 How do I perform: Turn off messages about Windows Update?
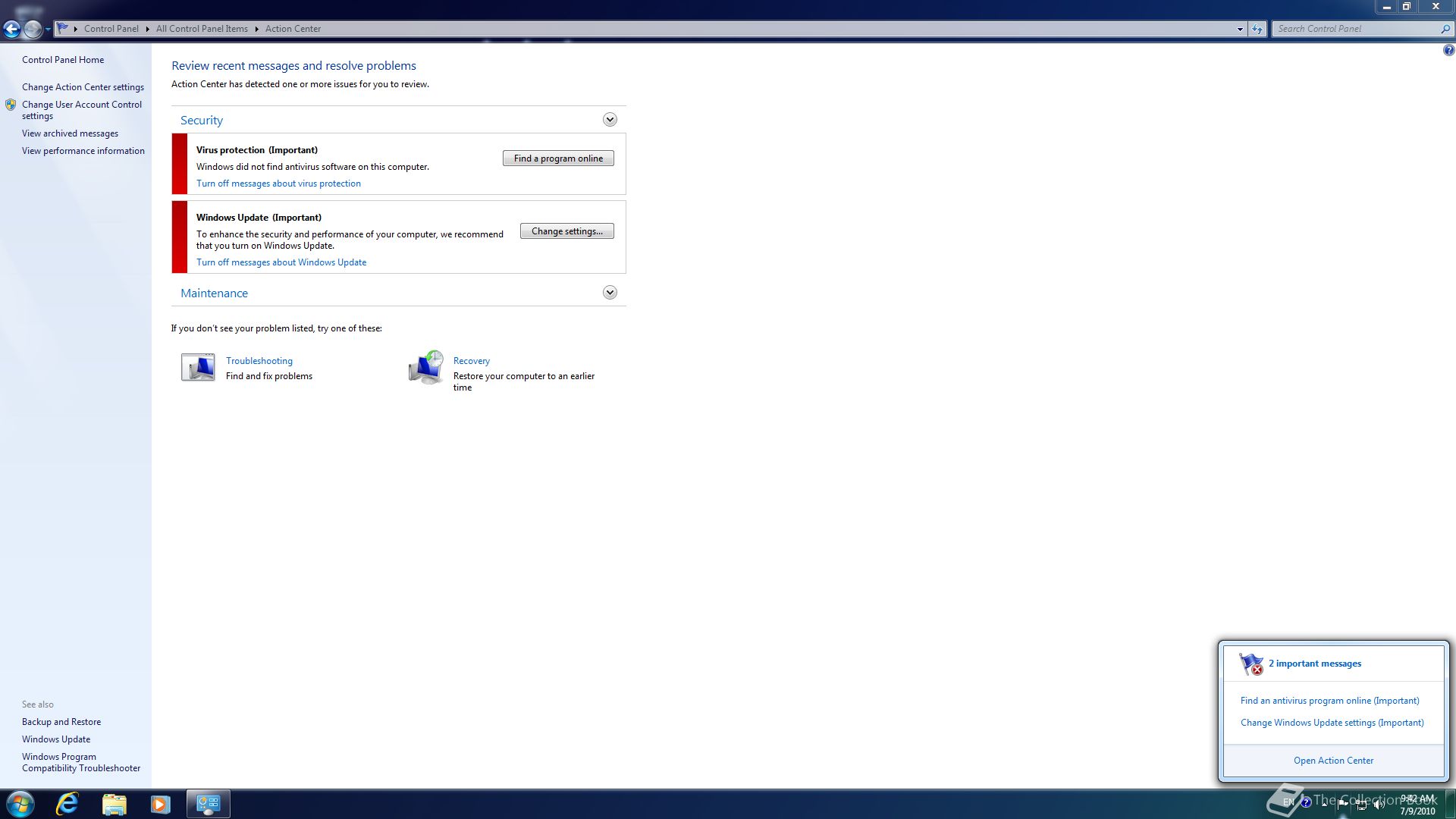point(281,262)
